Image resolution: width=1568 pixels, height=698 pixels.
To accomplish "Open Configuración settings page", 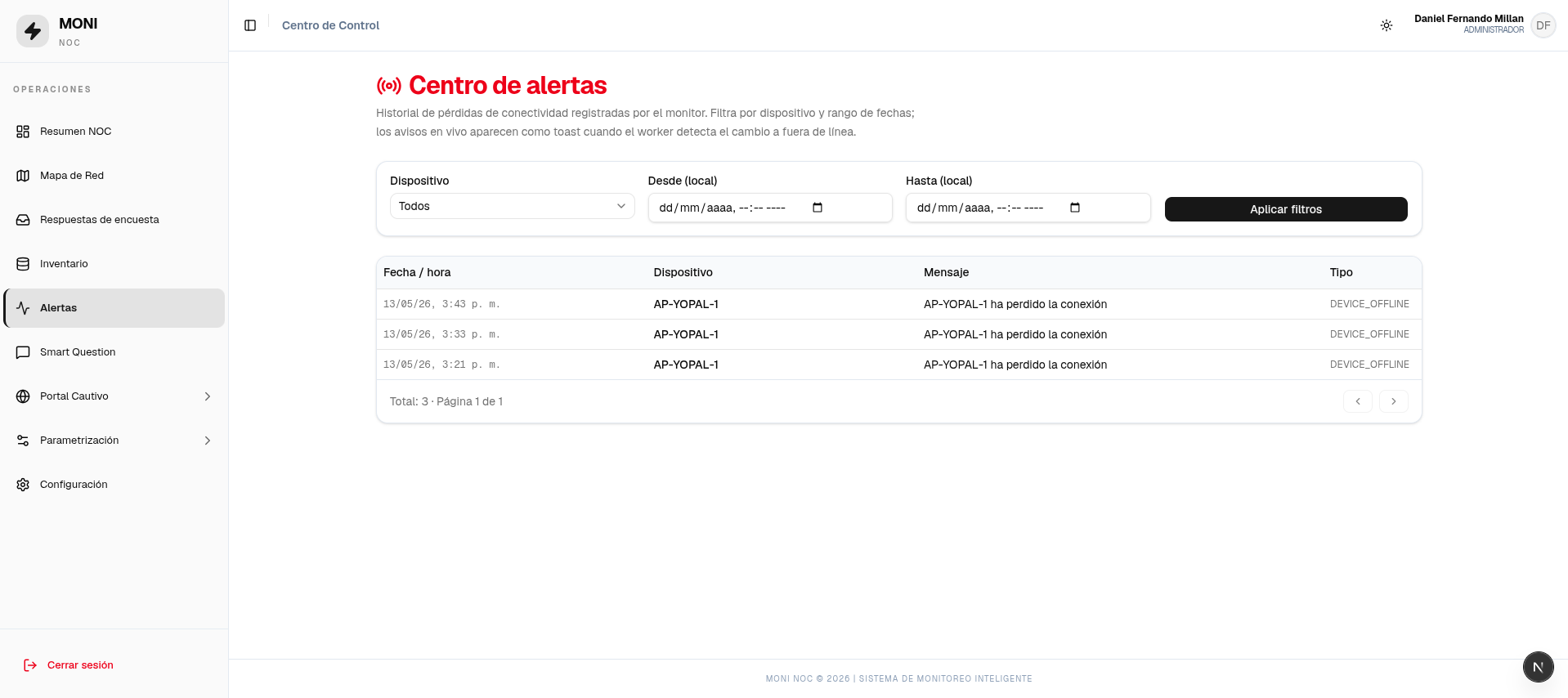I will pyautogui.click(x=114, y=485).
